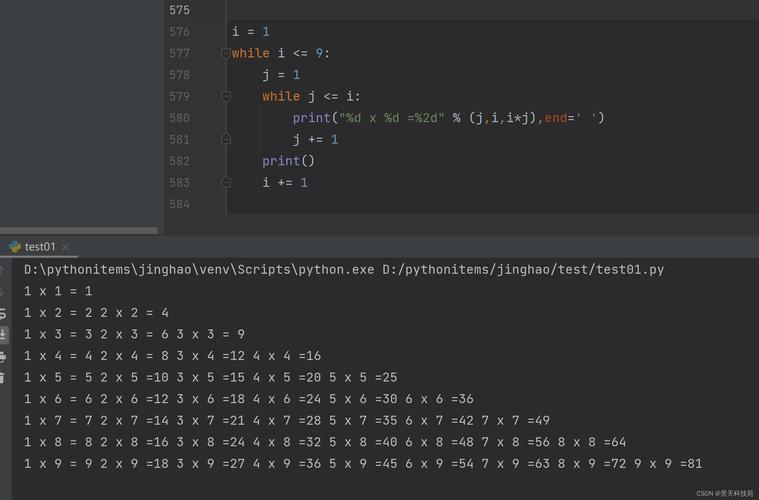
Task: Click the 'end=' argument in print call
Action: click(x=562, y=118)
